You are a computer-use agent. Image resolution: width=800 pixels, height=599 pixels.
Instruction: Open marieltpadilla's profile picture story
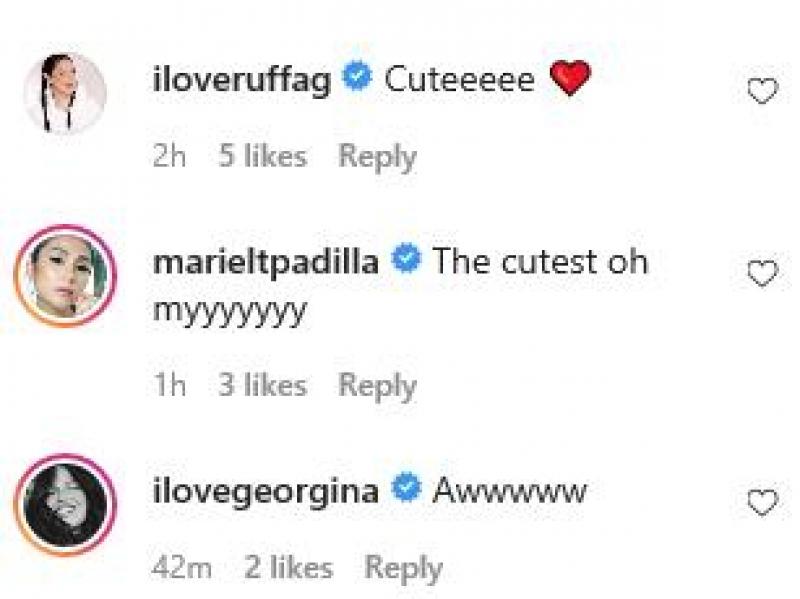[x=65, y=275]
